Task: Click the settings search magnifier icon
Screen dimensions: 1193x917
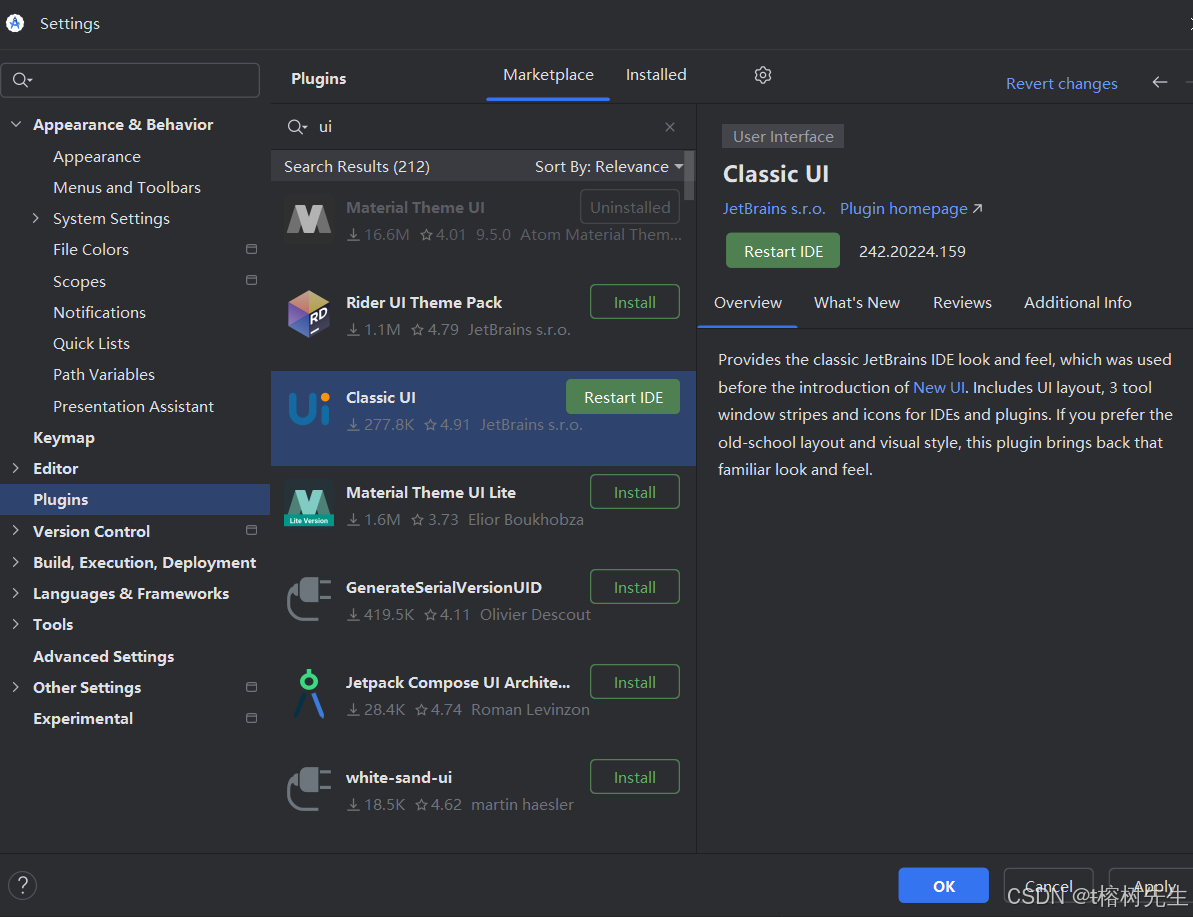Action: [22, 80]
